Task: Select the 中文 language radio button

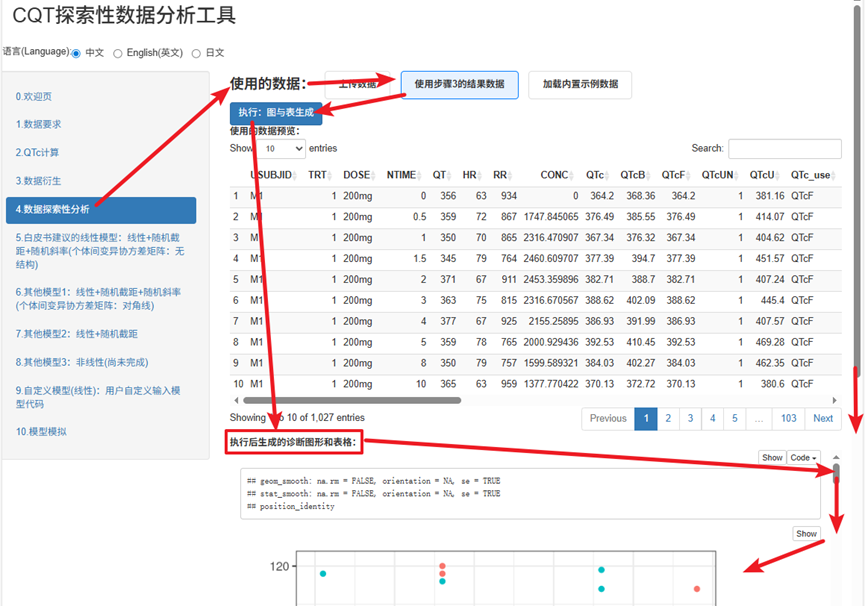Action: tap(77, 53)
